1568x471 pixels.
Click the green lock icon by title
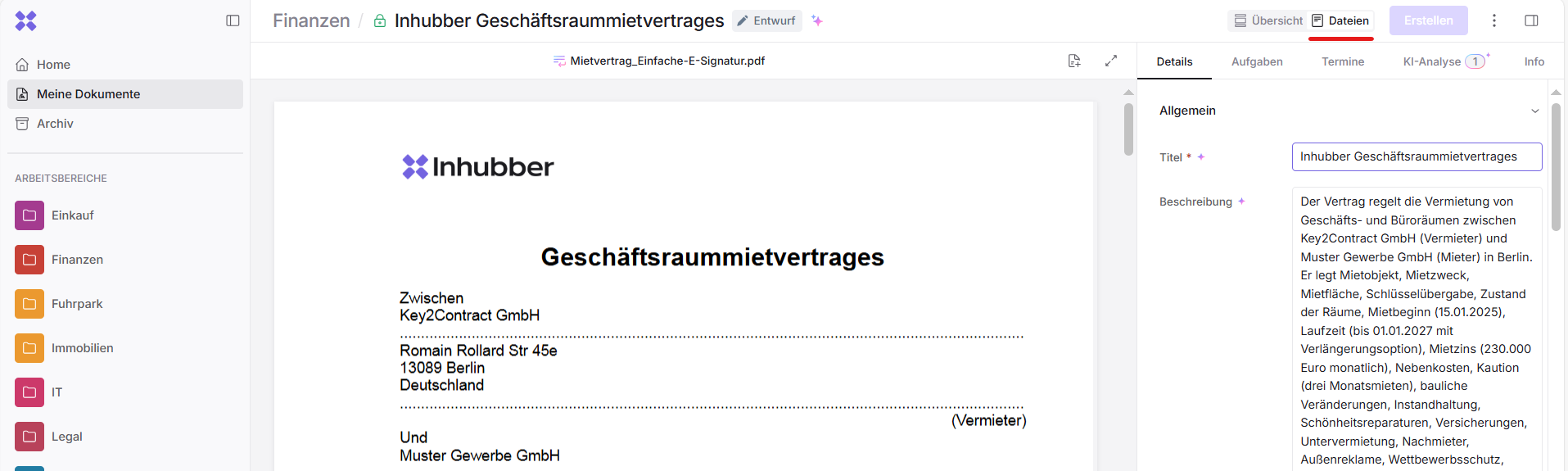tap(380, 20)
